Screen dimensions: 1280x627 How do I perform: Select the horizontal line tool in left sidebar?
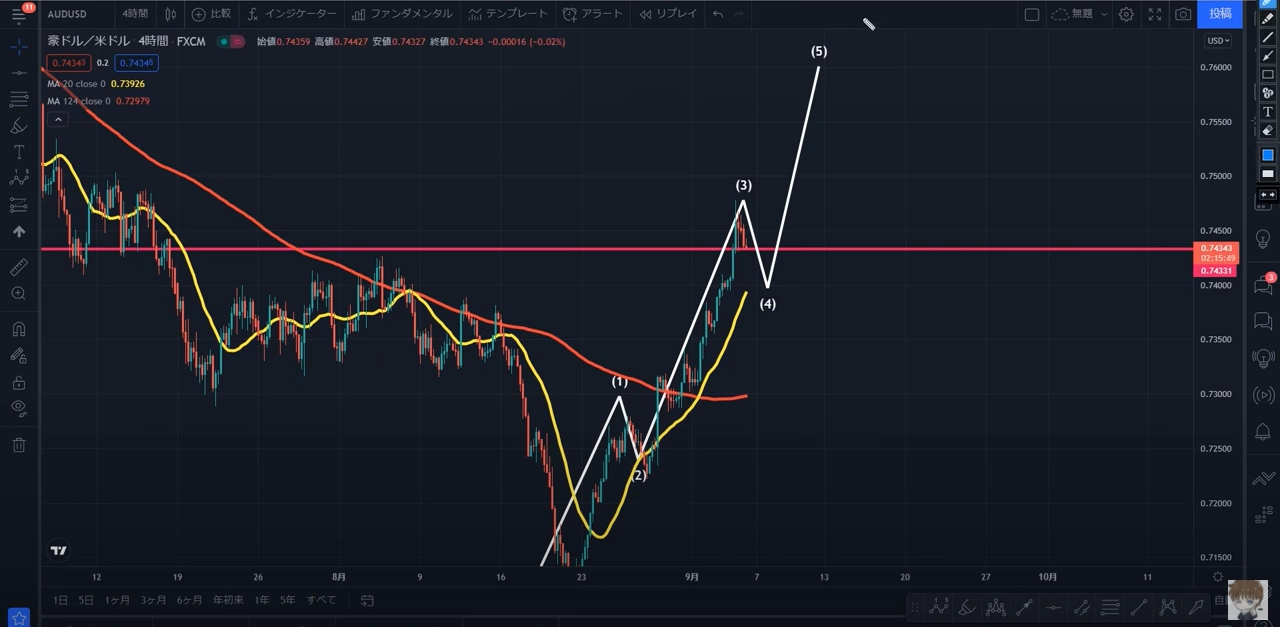(x=18, y=73)
